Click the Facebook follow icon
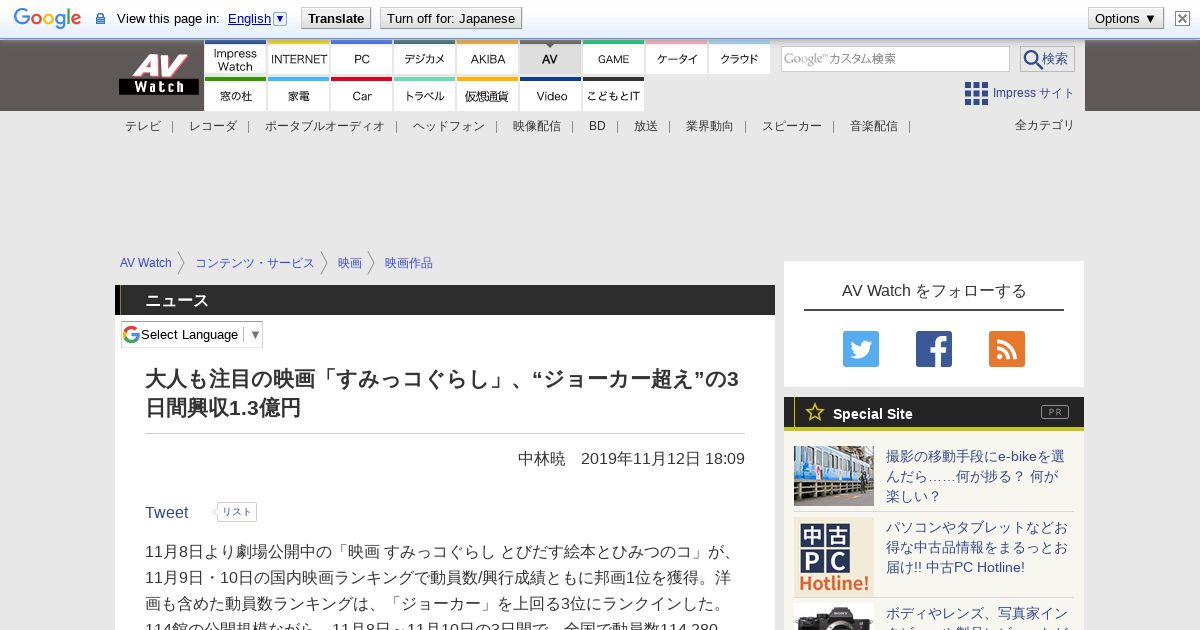Image resolution: width=1200 pixels, height=630 pixels. click(x=933, y=349)
